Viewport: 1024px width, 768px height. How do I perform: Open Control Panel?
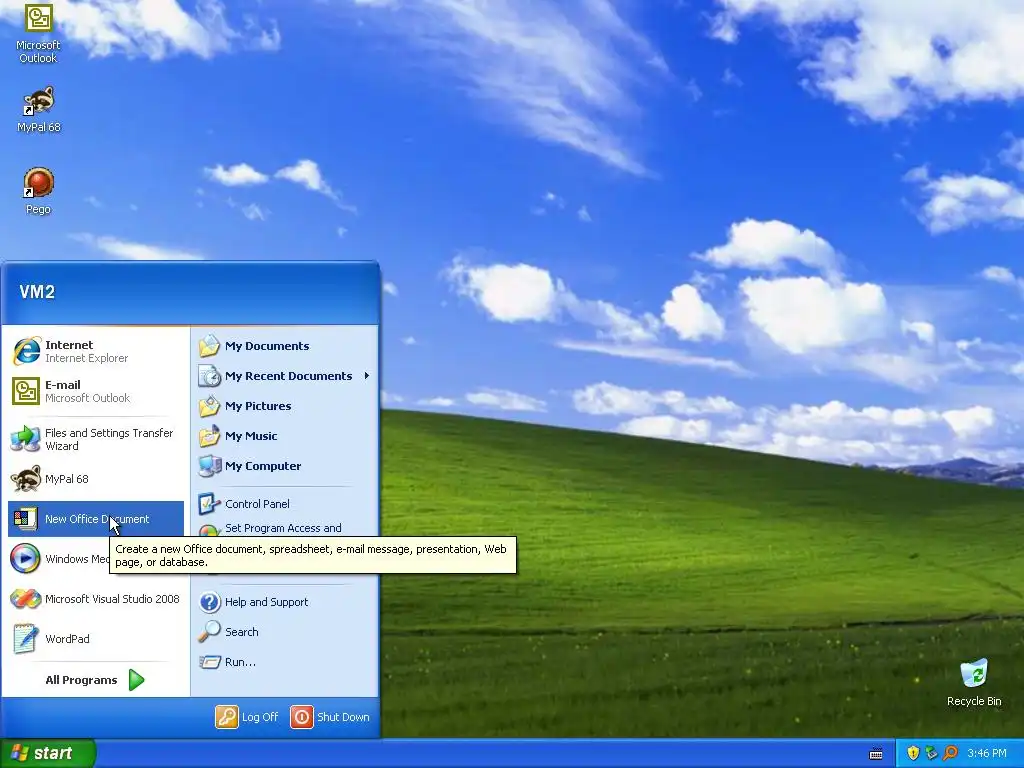(x=284, y=504)
